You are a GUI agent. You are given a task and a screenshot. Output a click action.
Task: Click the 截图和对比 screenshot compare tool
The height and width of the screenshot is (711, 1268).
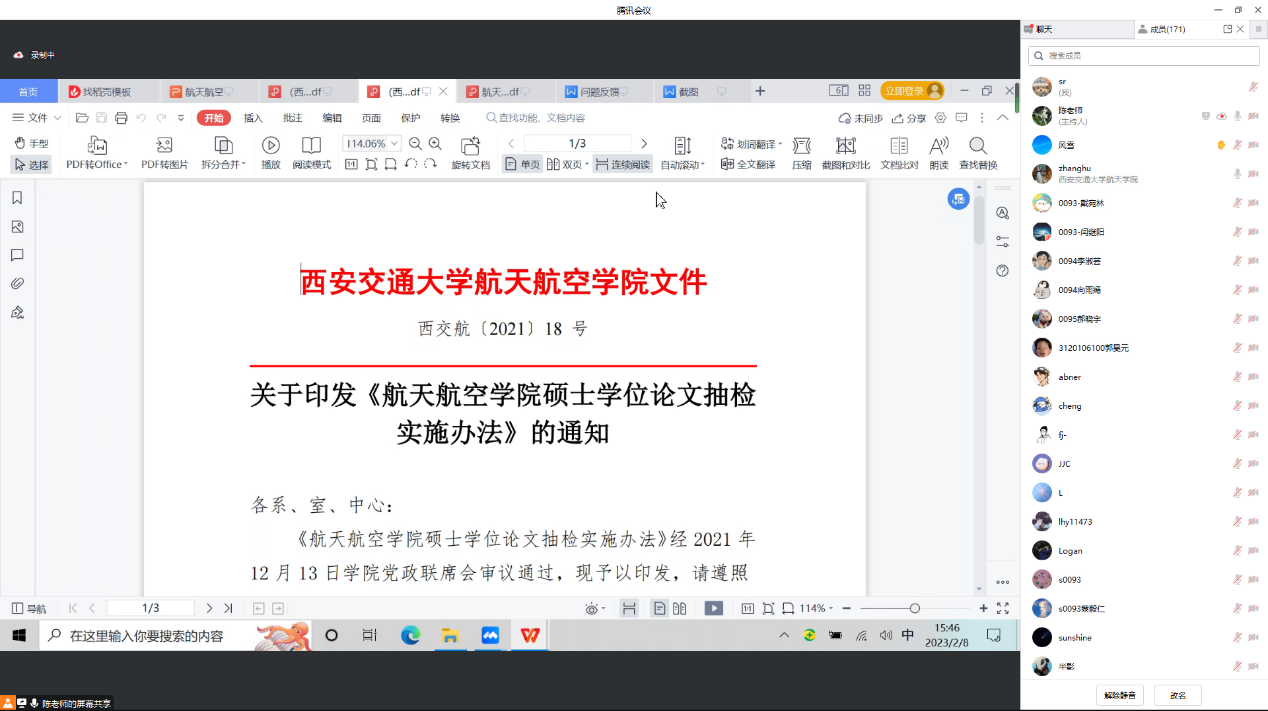tap(845, 152)
